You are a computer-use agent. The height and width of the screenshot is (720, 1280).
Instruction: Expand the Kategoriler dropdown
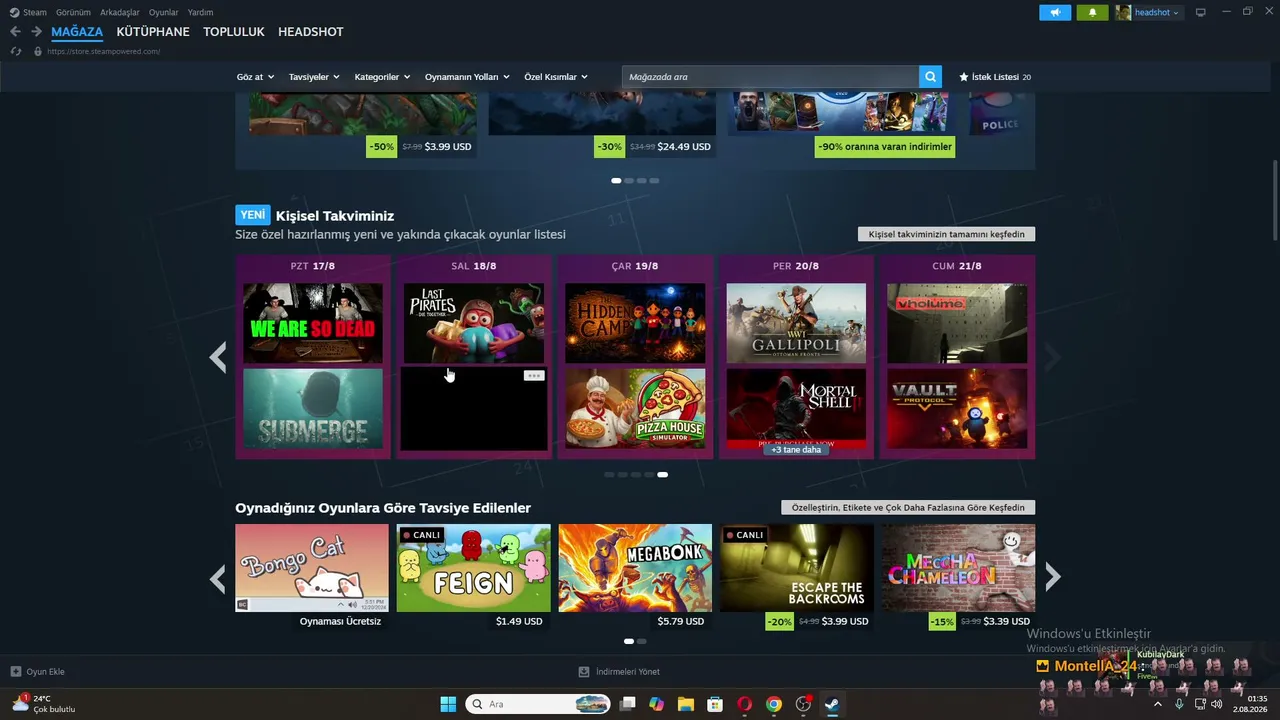pos(383,77)
